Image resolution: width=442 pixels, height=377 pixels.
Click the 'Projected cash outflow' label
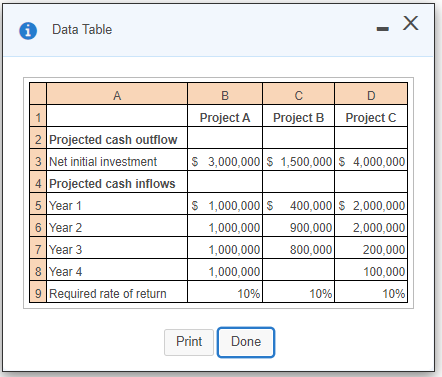(x=113, y=140)
